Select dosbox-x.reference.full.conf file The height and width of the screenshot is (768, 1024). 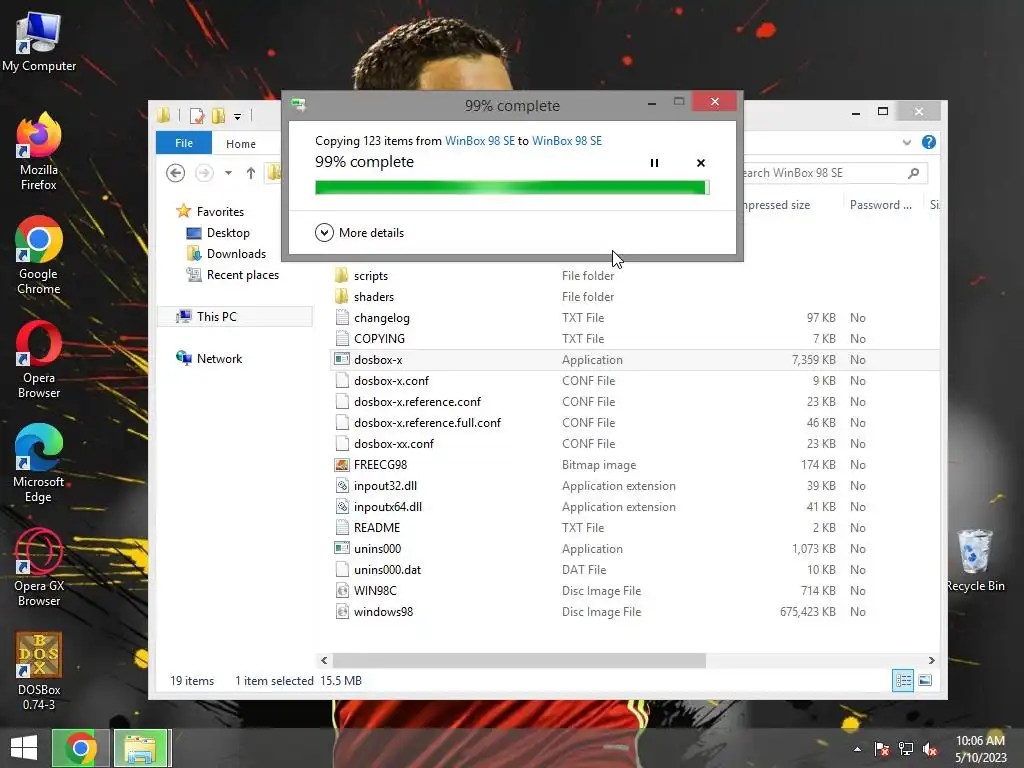[427, 423]
